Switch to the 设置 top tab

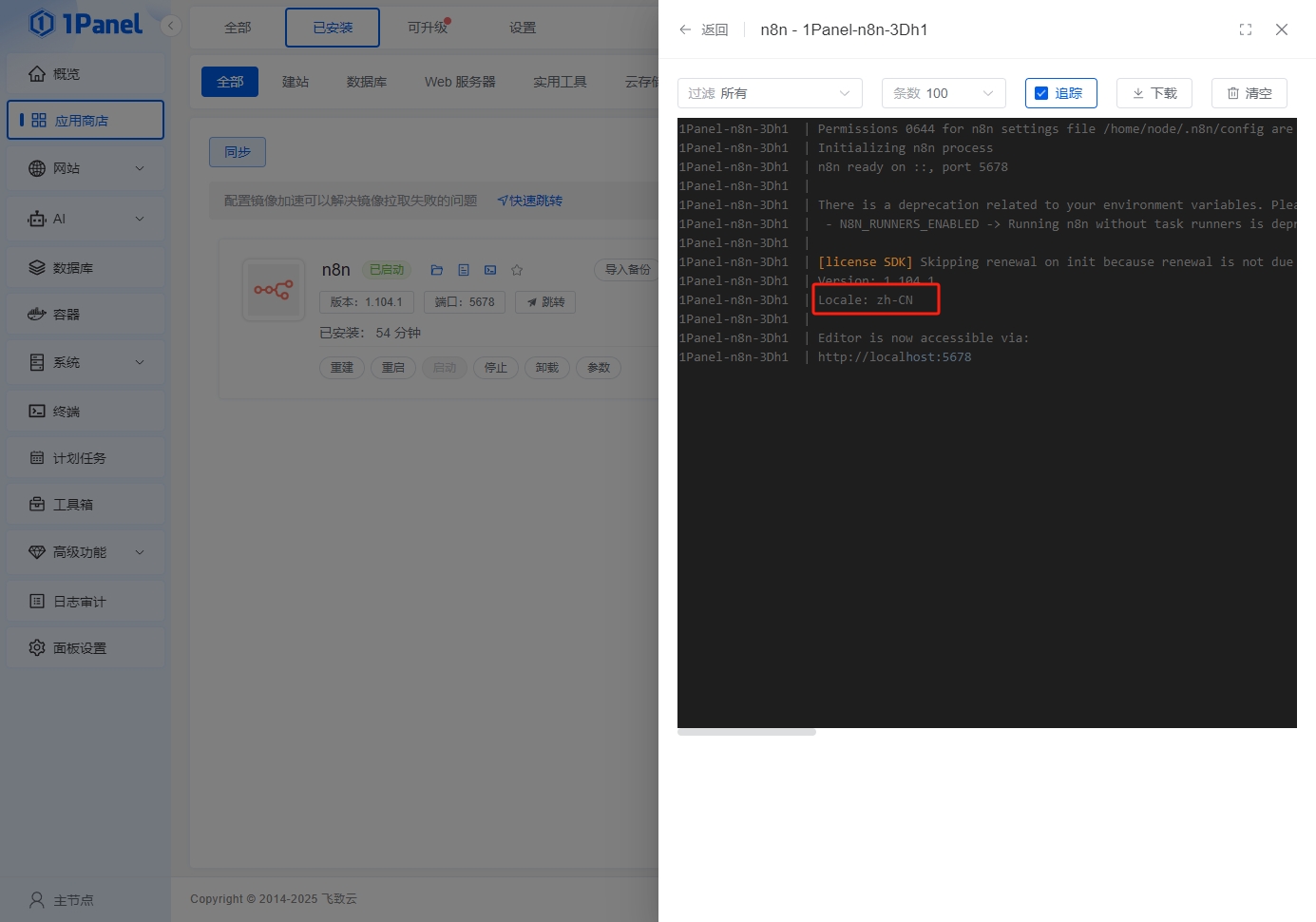pos(523,28)
